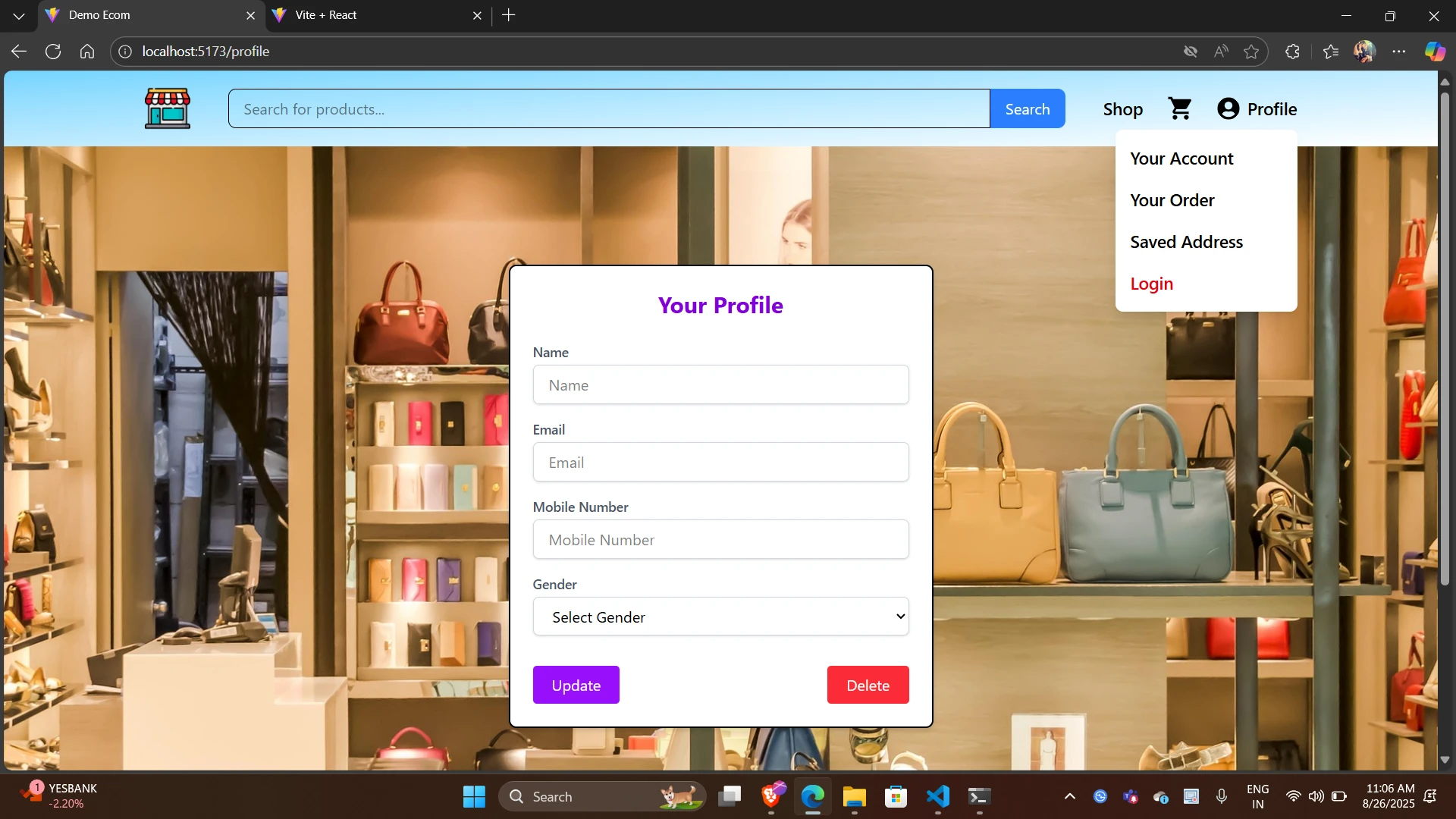The image size is (1456, 819).
Task: Click the red Login menu item
Action: click(1151, 284)
